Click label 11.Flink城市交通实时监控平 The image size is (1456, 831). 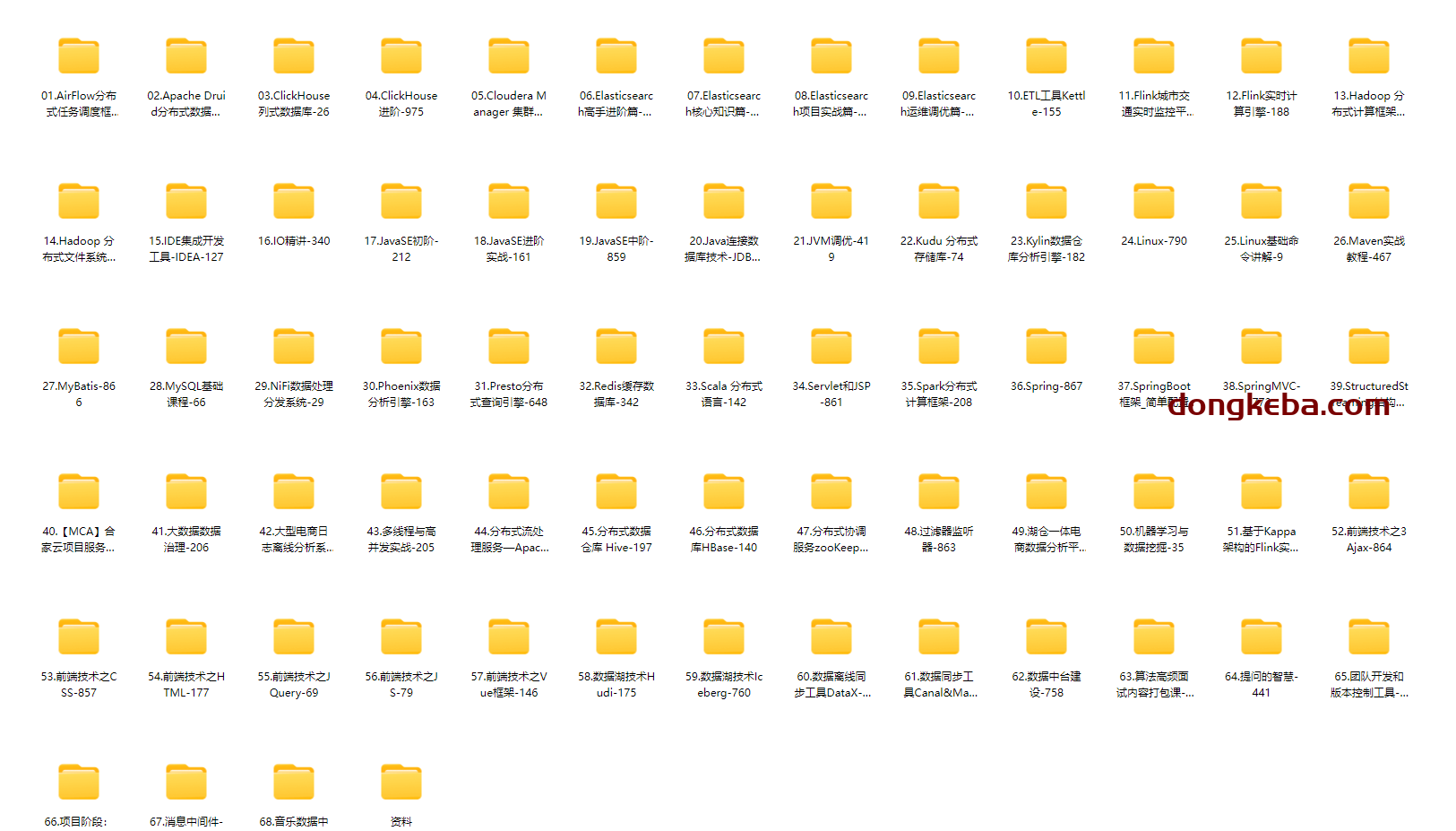(x=1154, y=104)
